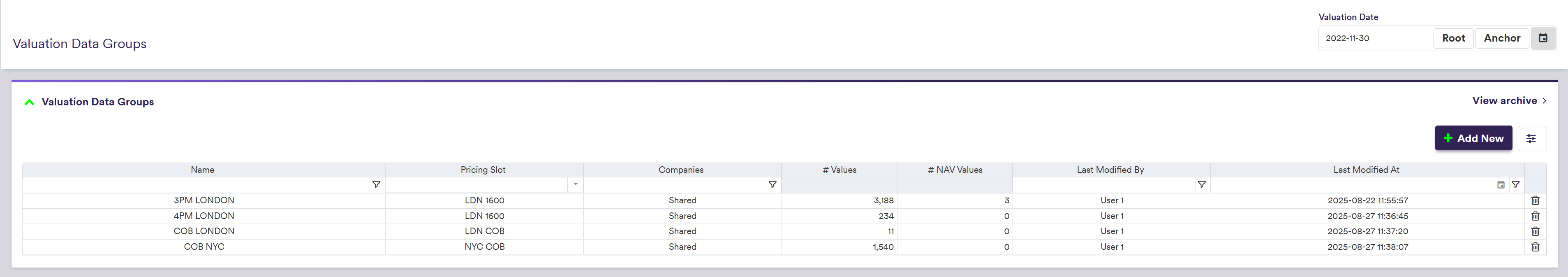Remove the COB NYC row

tap(1535, 247)
